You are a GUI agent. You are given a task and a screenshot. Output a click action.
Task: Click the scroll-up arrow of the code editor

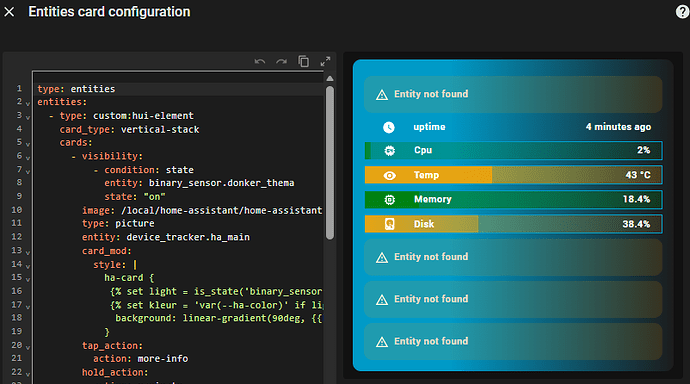(x=330, y=78)
